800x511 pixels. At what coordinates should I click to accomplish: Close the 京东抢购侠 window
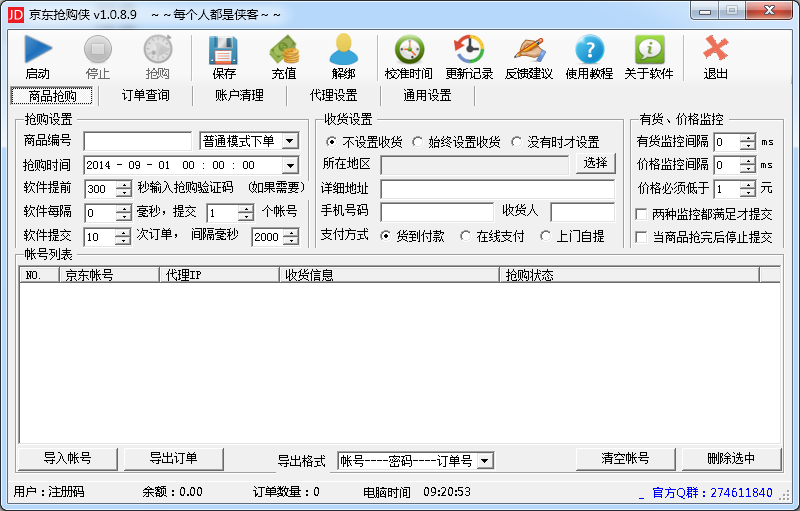click(769, 11)
